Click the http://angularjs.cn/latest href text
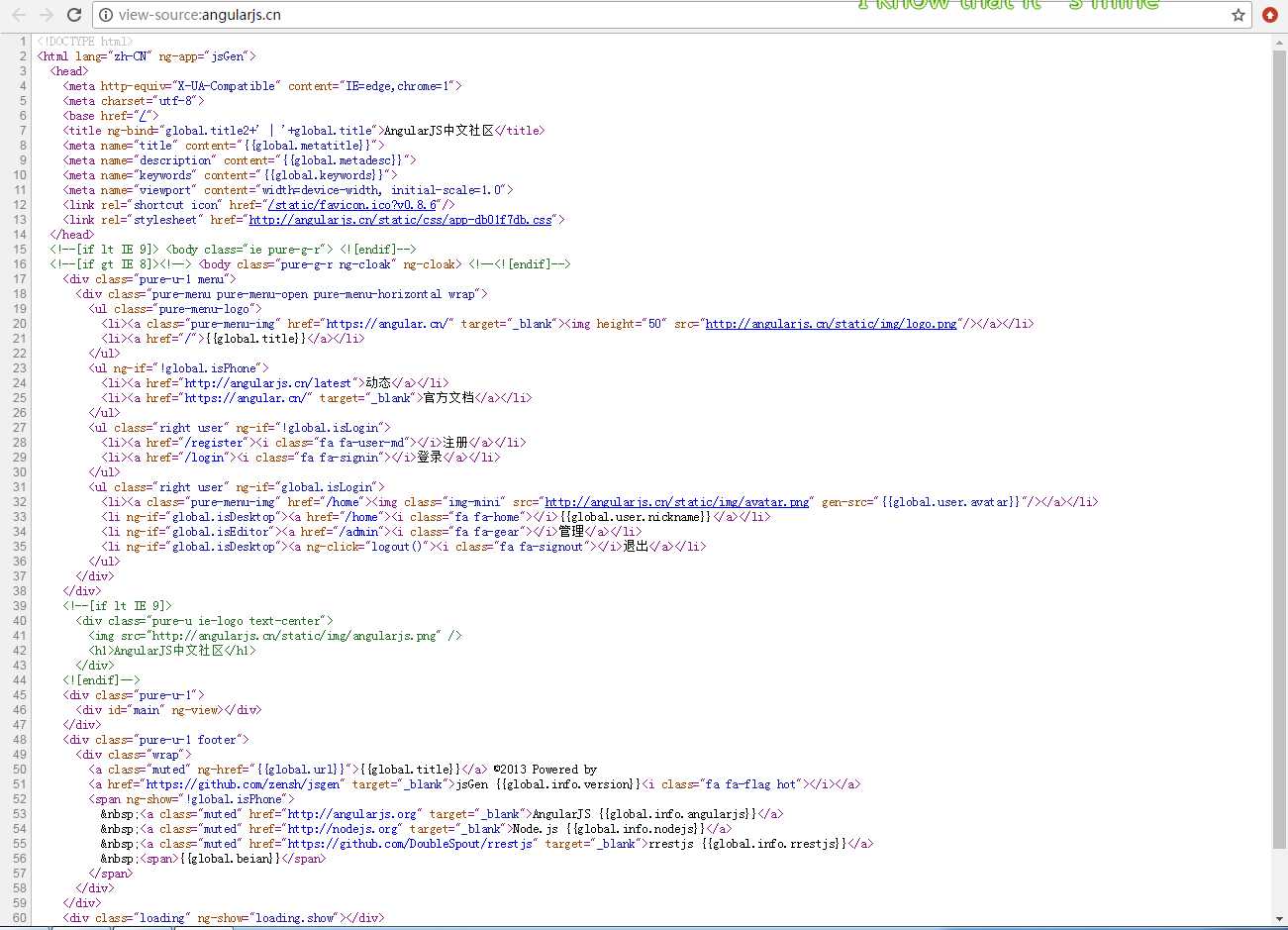The height and width of the screenshot is (930, 1288). (x=267, y=383)
